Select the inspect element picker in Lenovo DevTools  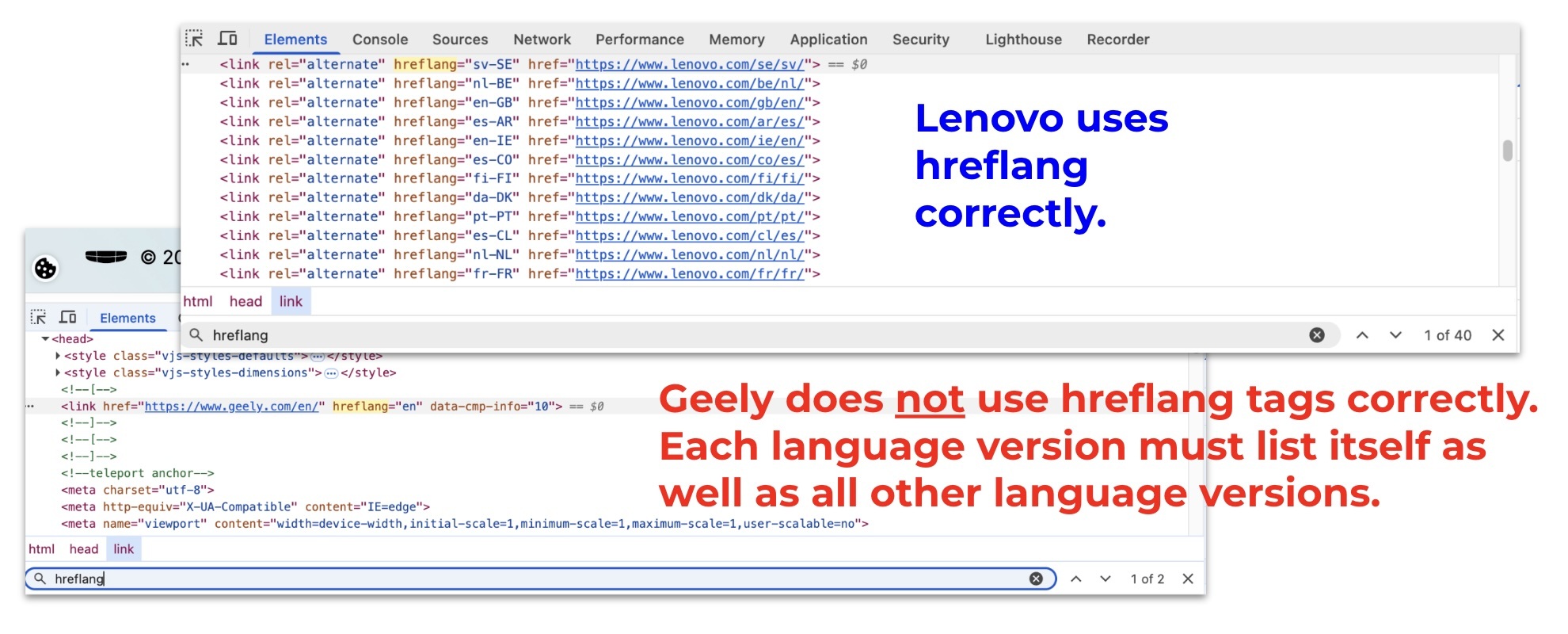click(x=194, y=39)
